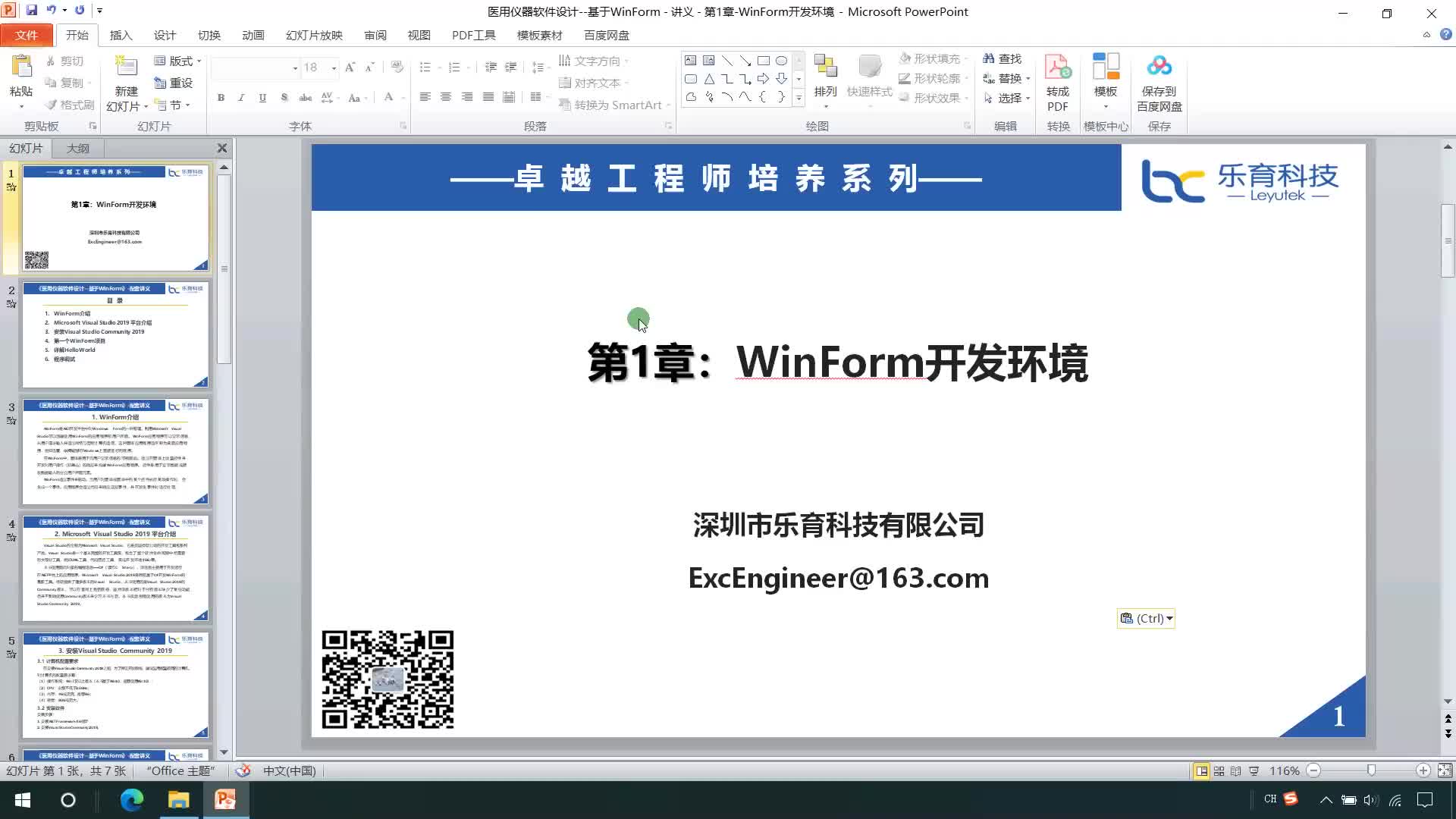The image size is (1456, 819).
Task: Open the Select (选择) dropdown
Action: [x=1007, y=98]
